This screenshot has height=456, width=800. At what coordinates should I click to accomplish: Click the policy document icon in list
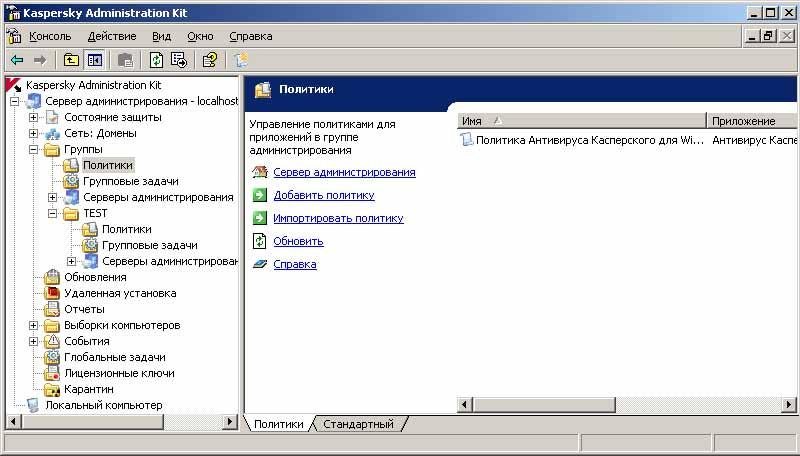pyautogui.click(x=466, y=139)
